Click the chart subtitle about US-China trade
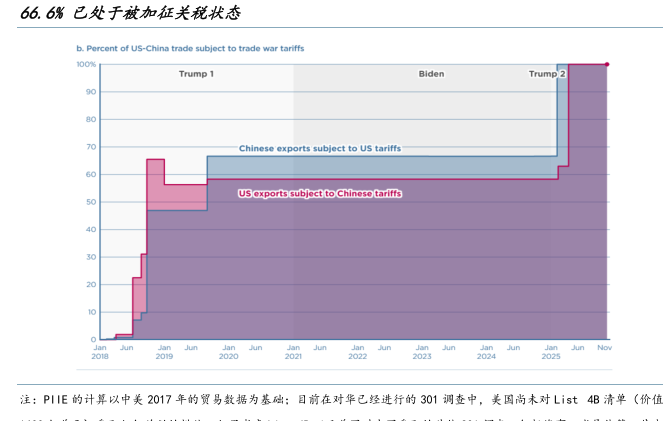 [x=190, y=48]
